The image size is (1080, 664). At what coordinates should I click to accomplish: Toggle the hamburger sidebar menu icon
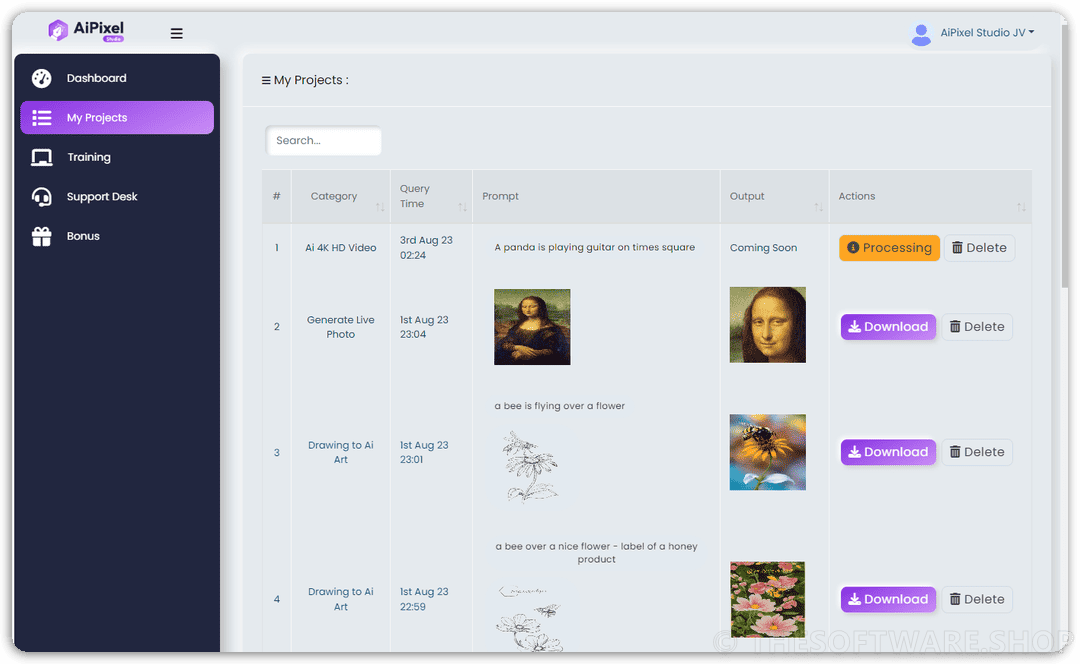point(176,33)
